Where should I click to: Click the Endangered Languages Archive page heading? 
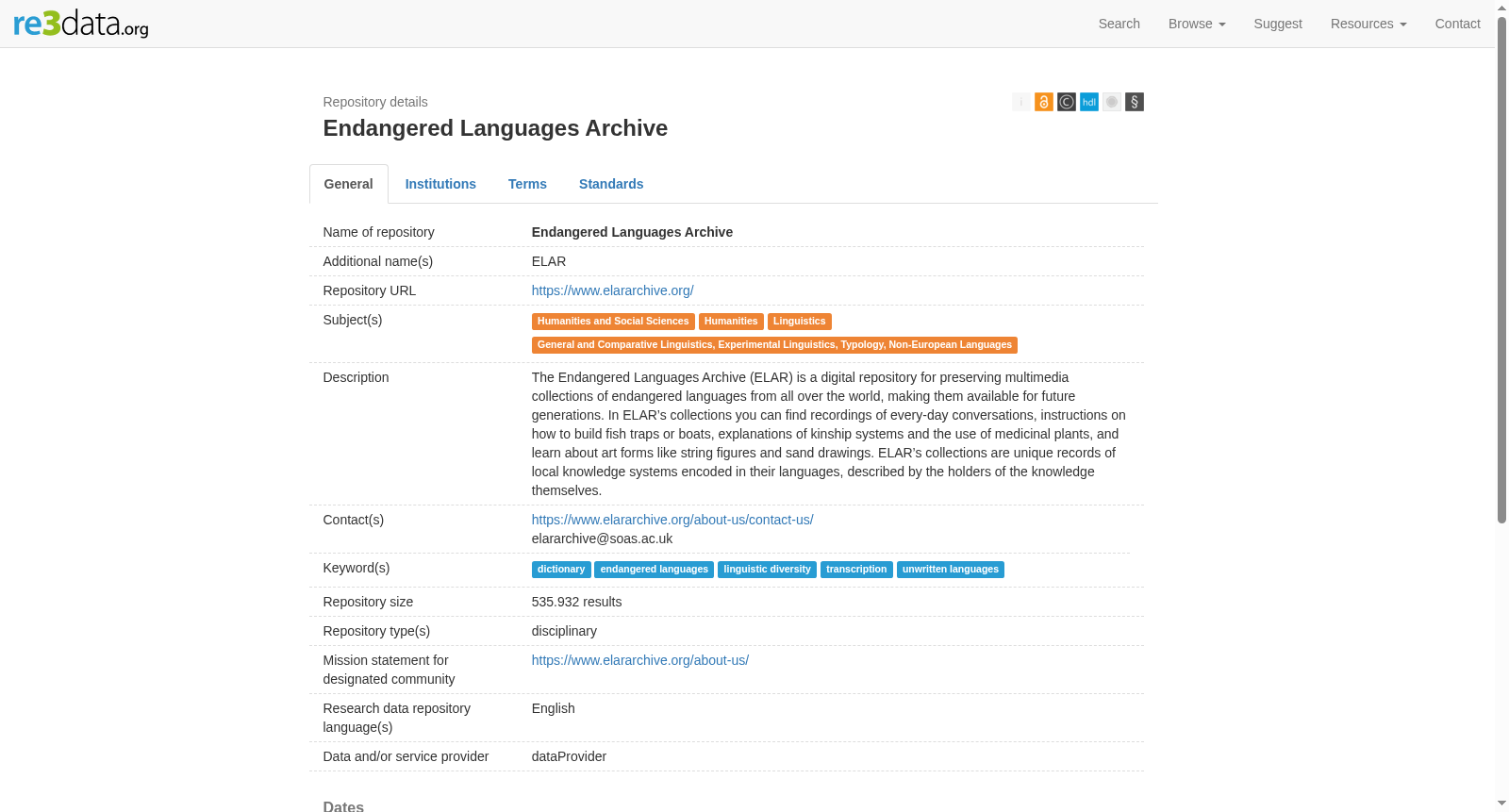pyautogui.click(x=495, y=128)
